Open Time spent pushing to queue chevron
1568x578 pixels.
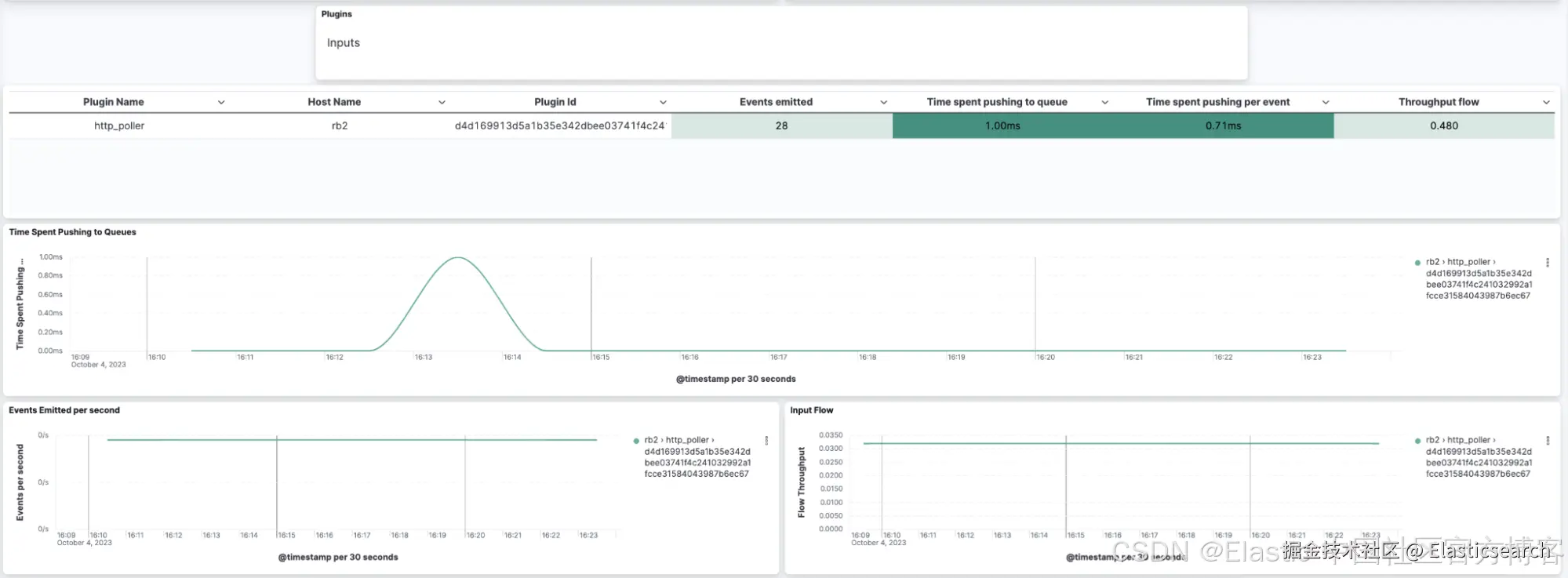1104,102
